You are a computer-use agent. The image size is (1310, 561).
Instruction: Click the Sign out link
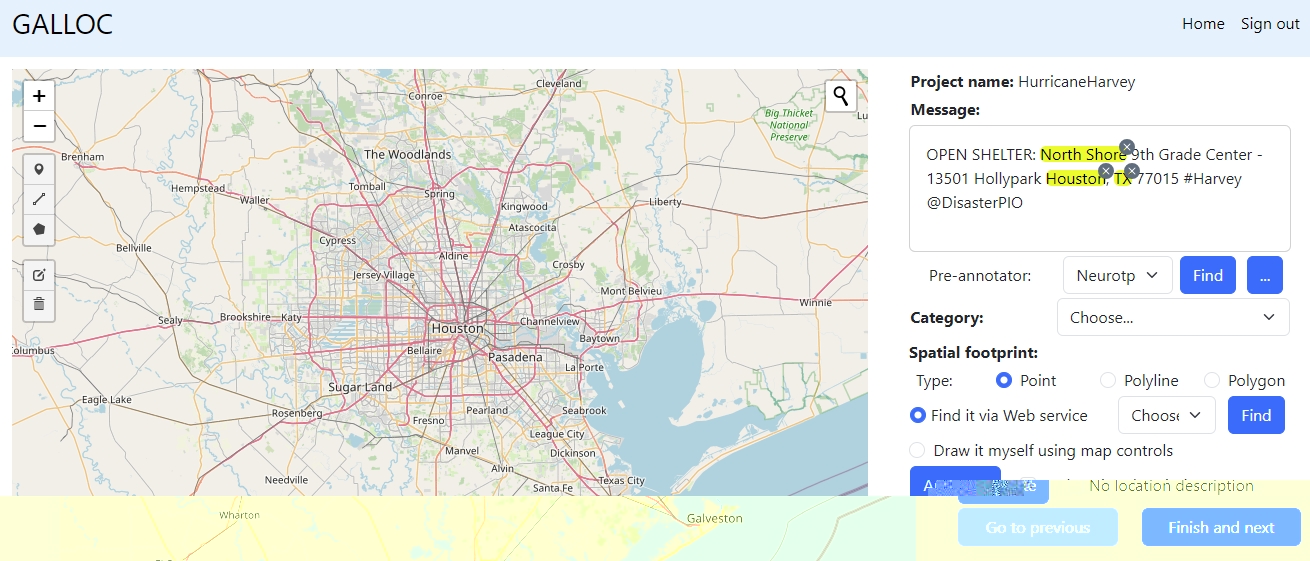point(1270,24)
